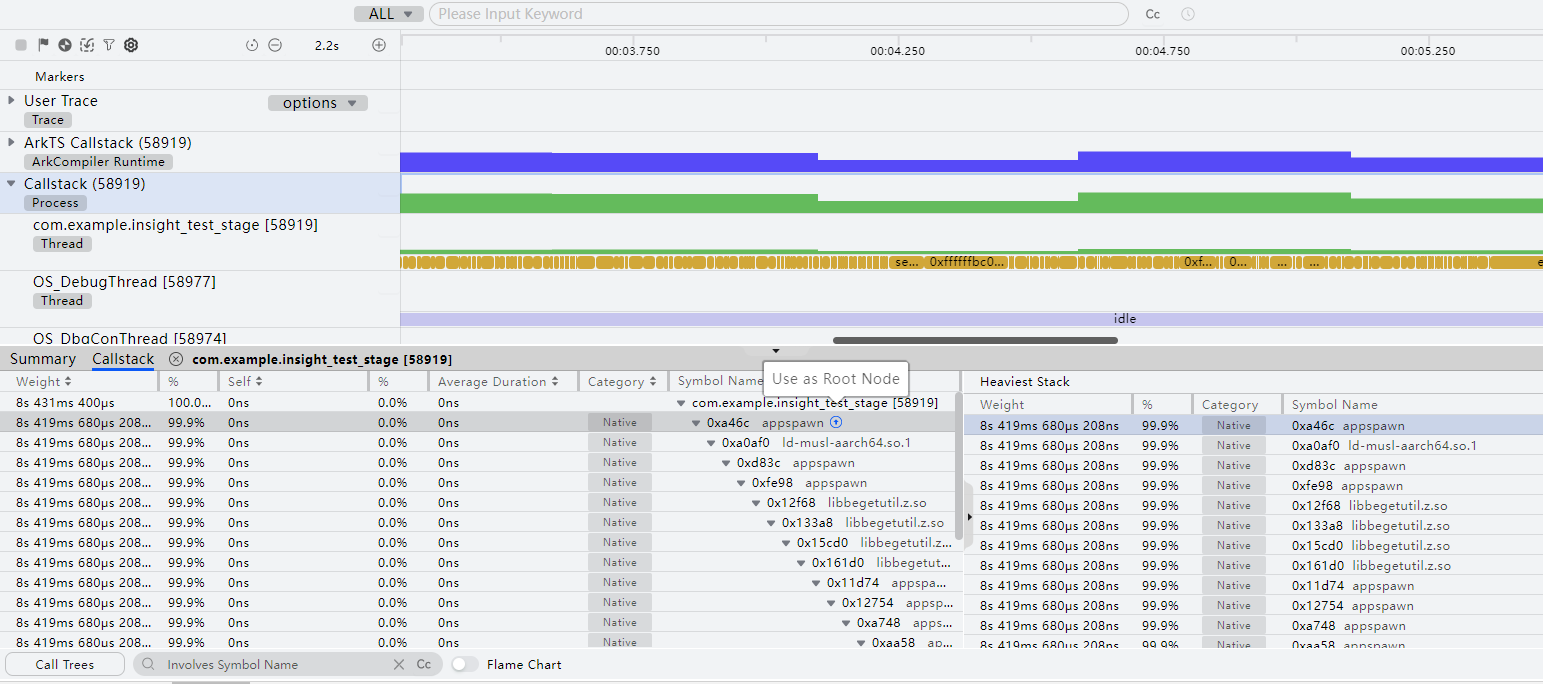Click the clock history icon near search
1543x684 pixels.
coord(1188,14)
